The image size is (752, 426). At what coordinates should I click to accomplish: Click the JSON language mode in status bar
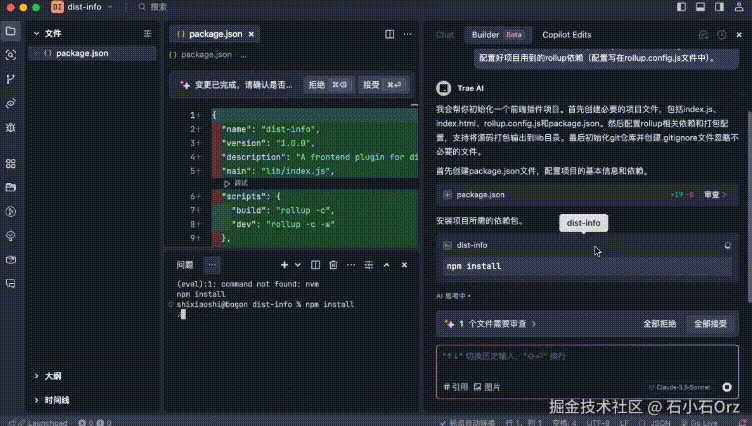point(661,423)
